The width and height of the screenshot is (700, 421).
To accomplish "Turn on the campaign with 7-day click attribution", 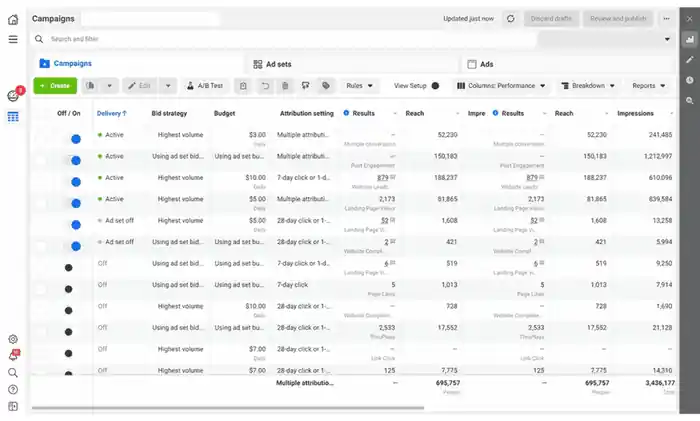I will tap(69, 289).
